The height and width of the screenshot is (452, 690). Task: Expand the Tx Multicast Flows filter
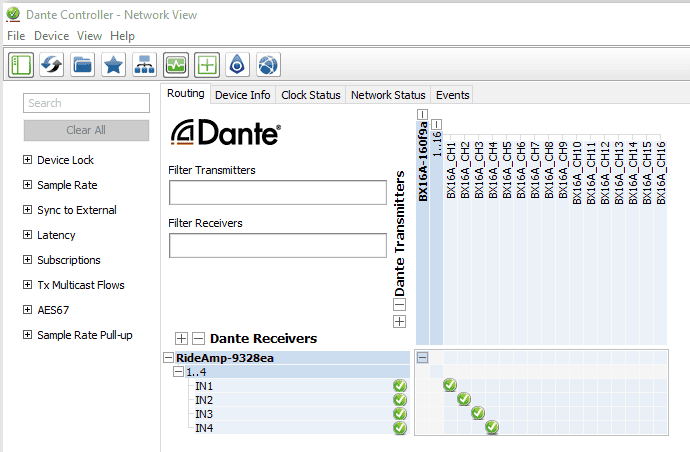click(28, 285)
